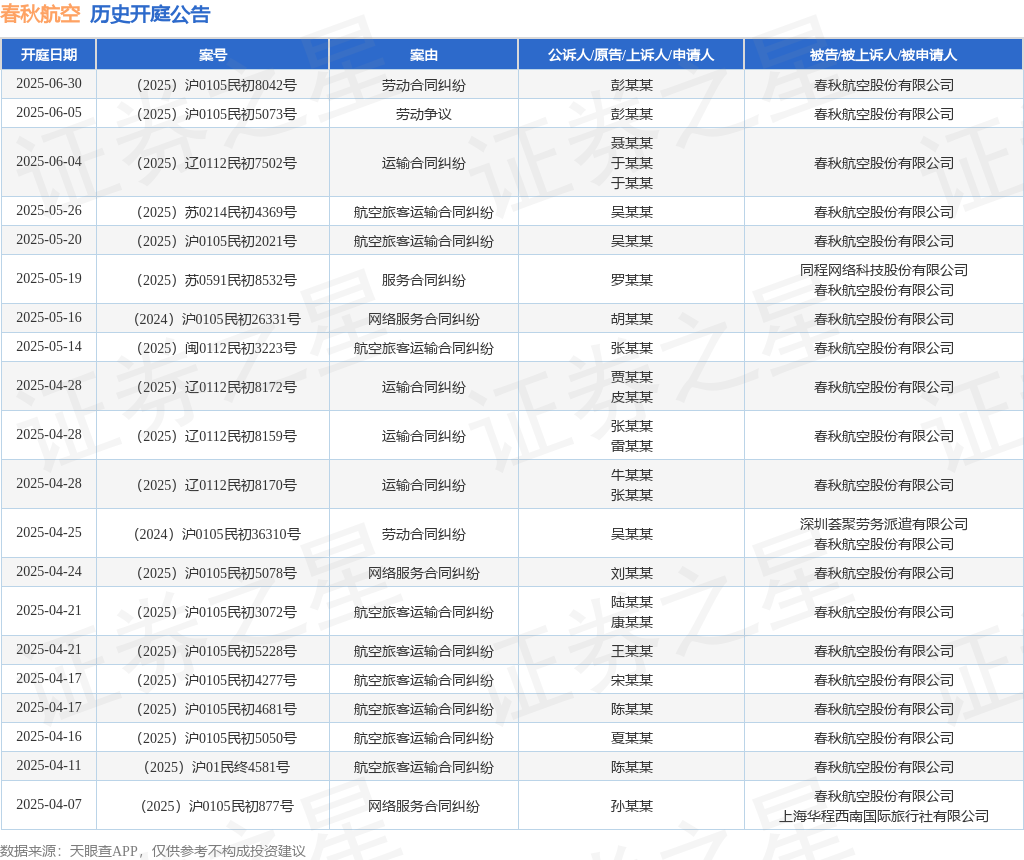This screenshot has width=1024, height=860.
Task: Click plaintiff 王某某
Action: coord(632,651)
